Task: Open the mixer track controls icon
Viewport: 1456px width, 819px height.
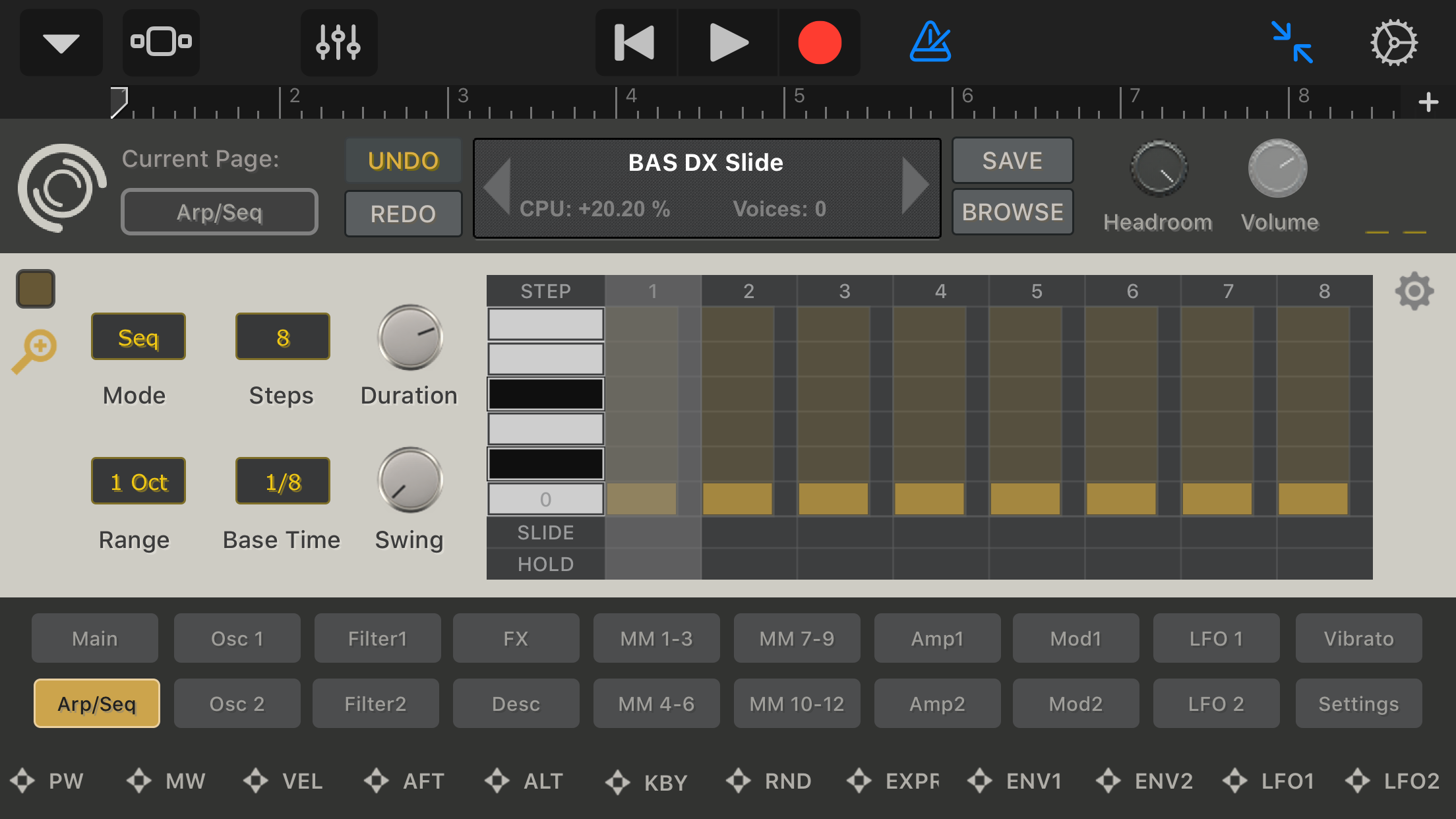Action: coord(338,43)
